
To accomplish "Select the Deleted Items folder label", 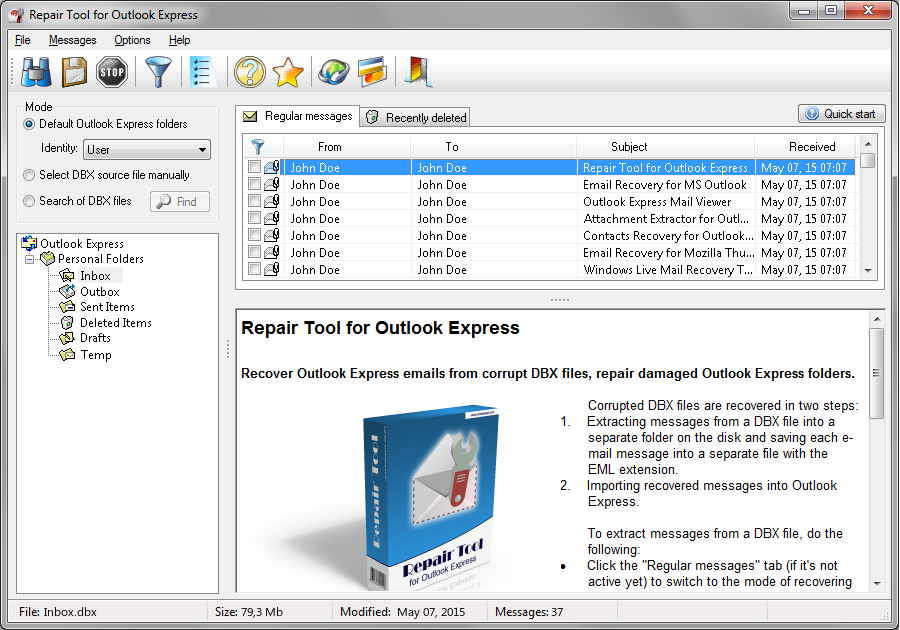I will [116, 323].
